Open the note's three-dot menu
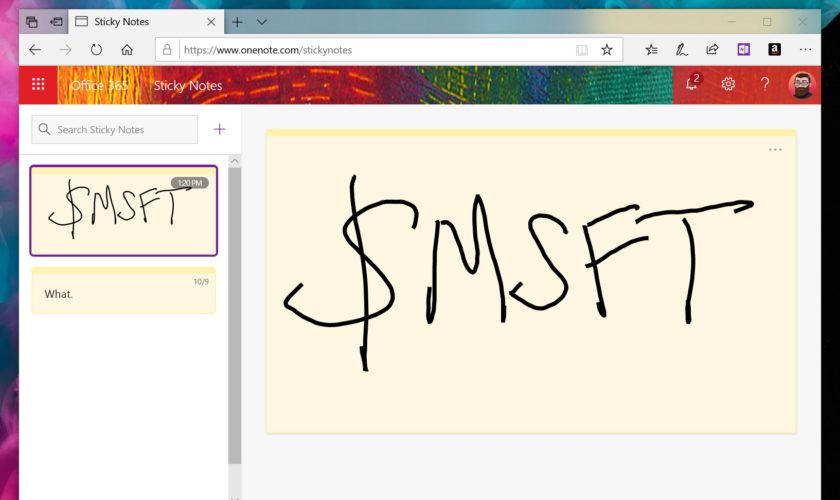This screenshot has width=840, height=500. pos(775,150)
